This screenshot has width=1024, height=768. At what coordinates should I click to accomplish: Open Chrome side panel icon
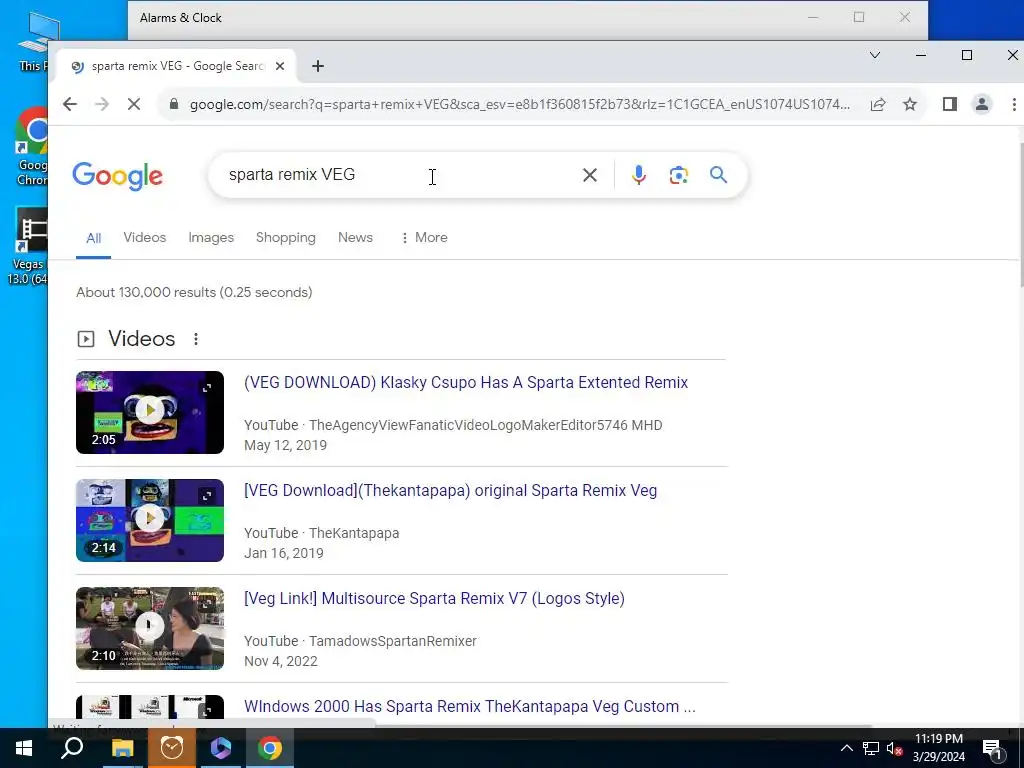(x=950, y=104)
